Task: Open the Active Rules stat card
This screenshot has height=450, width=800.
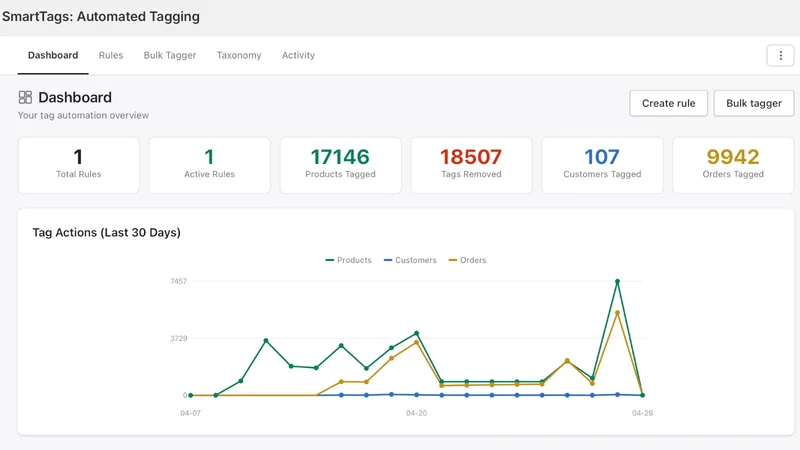Action: (209, 165)
